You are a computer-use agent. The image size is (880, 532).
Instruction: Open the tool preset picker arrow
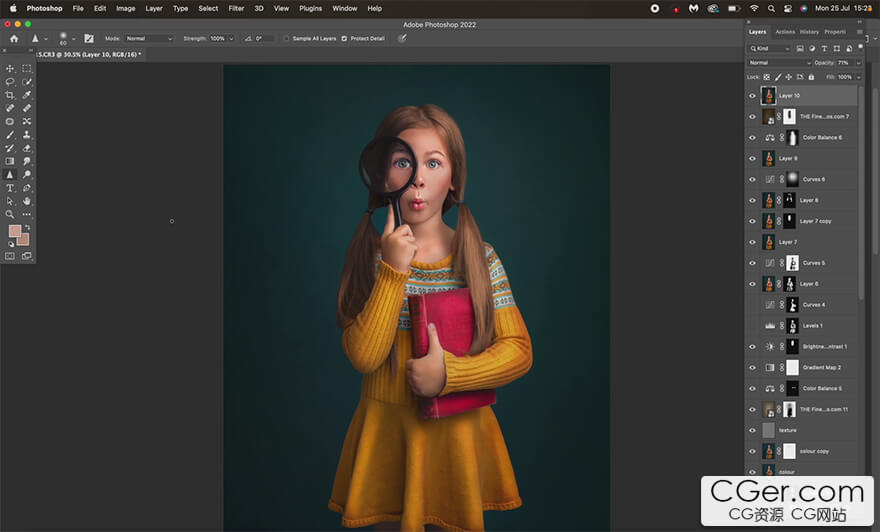click(x=46, y=39)
